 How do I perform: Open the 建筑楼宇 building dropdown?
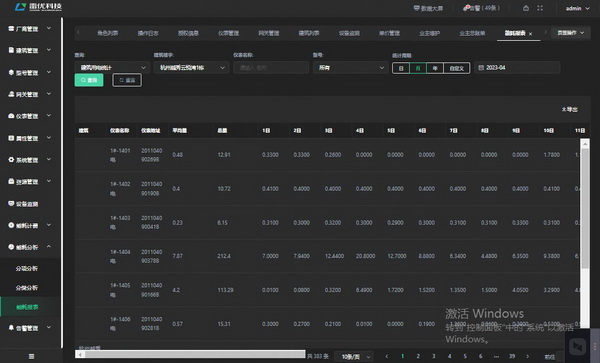[x=191, y=68]
